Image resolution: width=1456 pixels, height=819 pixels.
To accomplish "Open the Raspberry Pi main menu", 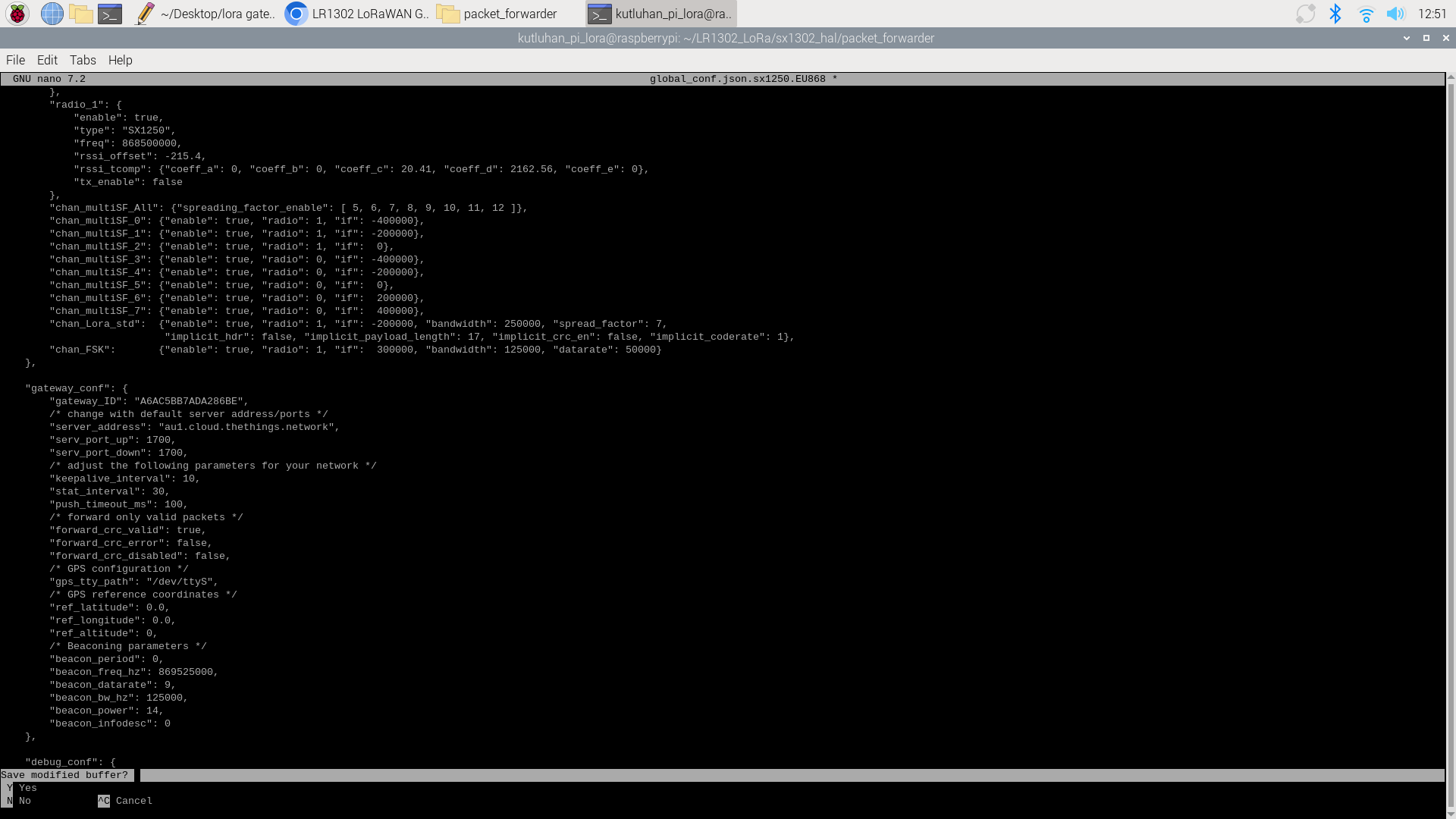I will click(x=17, y=14).
